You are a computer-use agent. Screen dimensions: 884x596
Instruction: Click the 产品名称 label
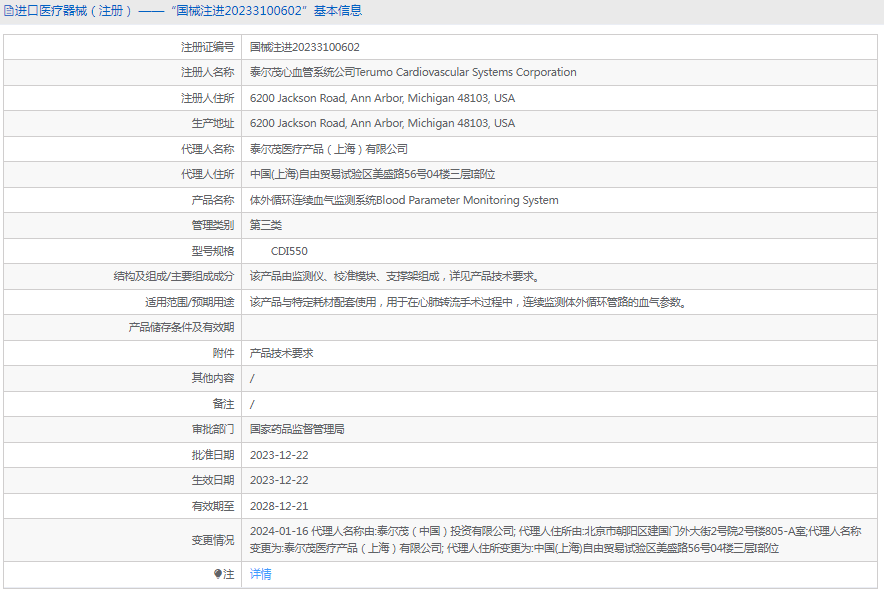click(213, 200)
